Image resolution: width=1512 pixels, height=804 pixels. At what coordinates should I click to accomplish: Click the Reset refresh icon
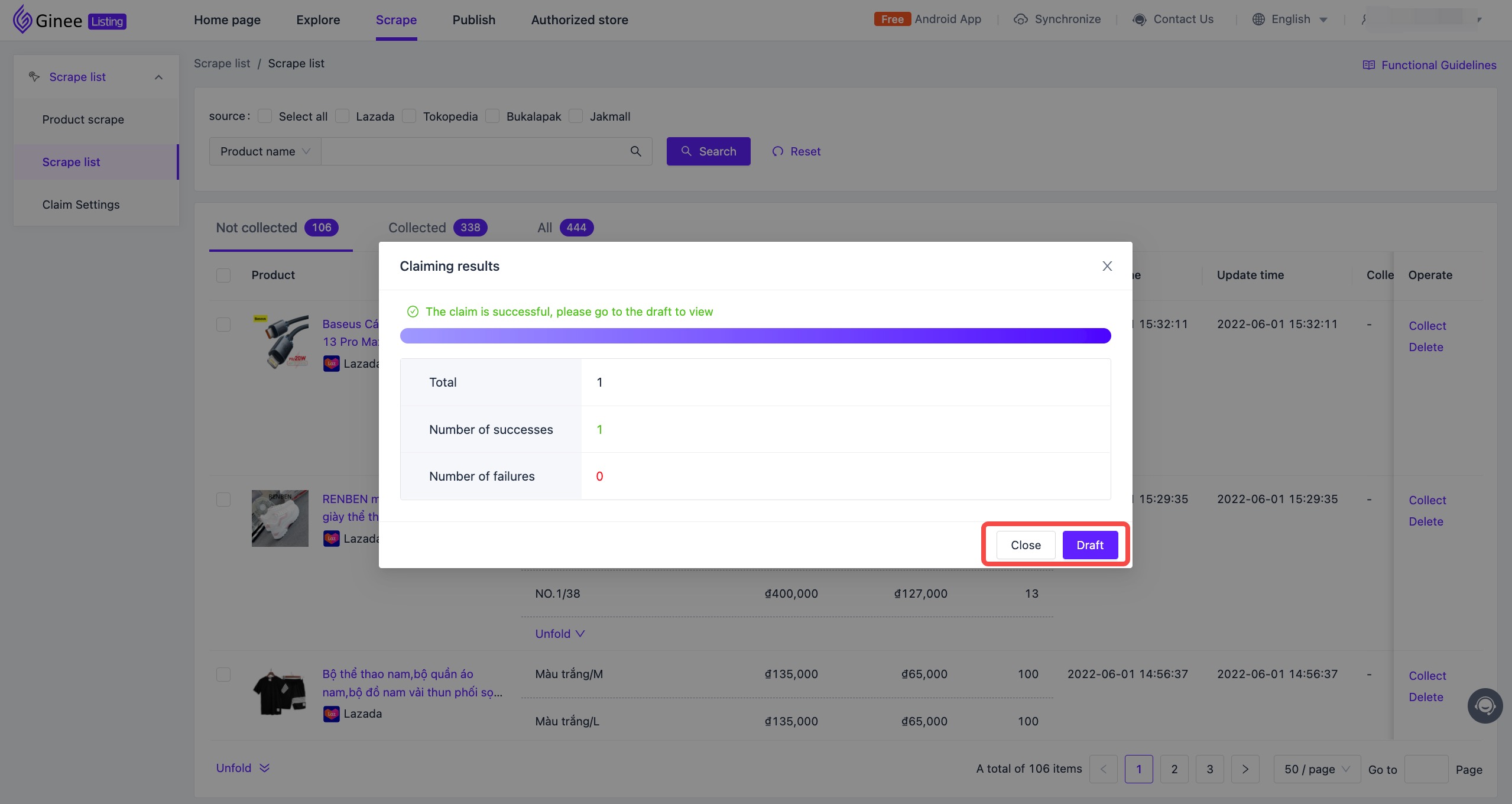click(777, 151)
